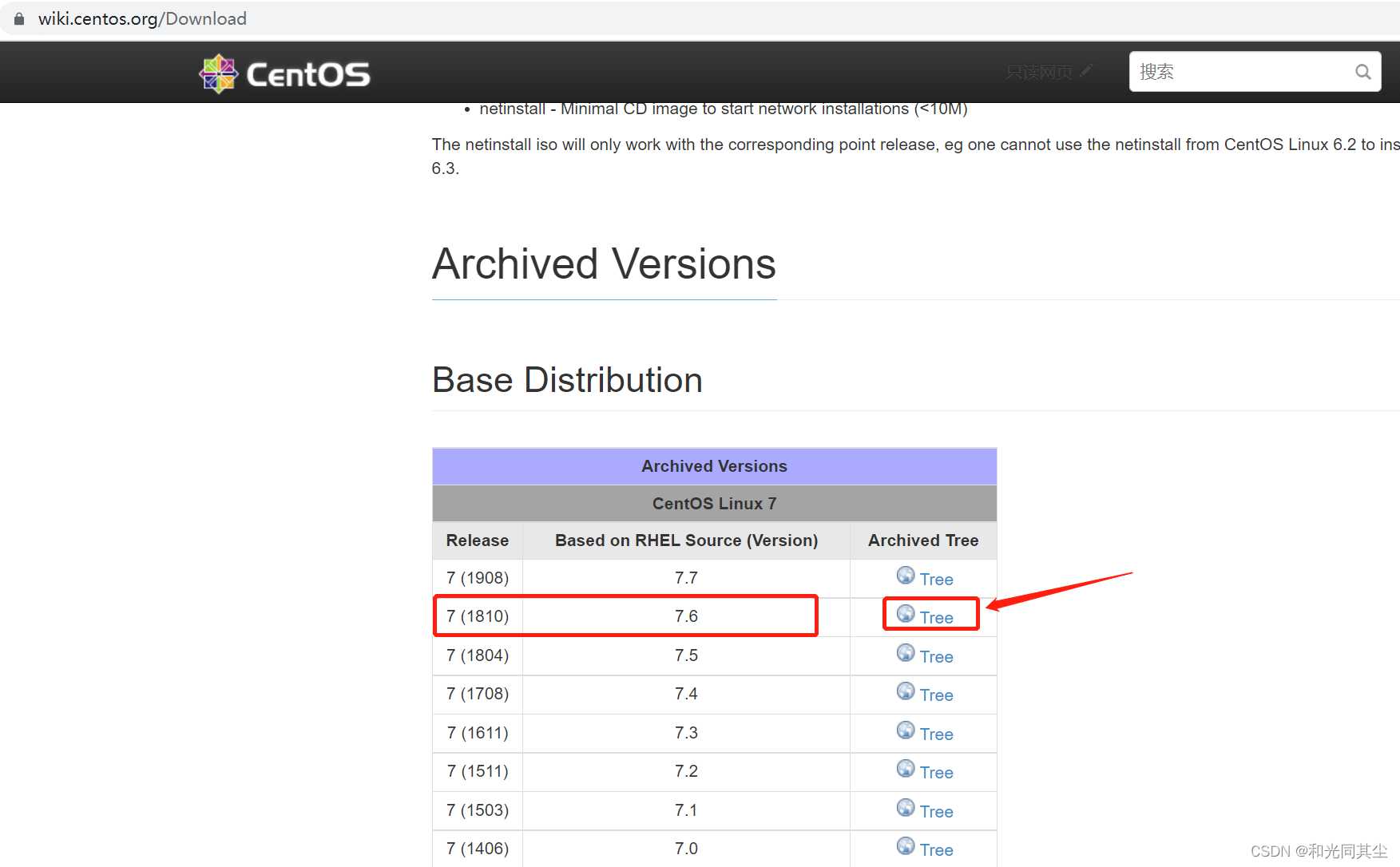Click globe icon in 7 (1406) row
Screen dimensions: 1400x867
906,846
